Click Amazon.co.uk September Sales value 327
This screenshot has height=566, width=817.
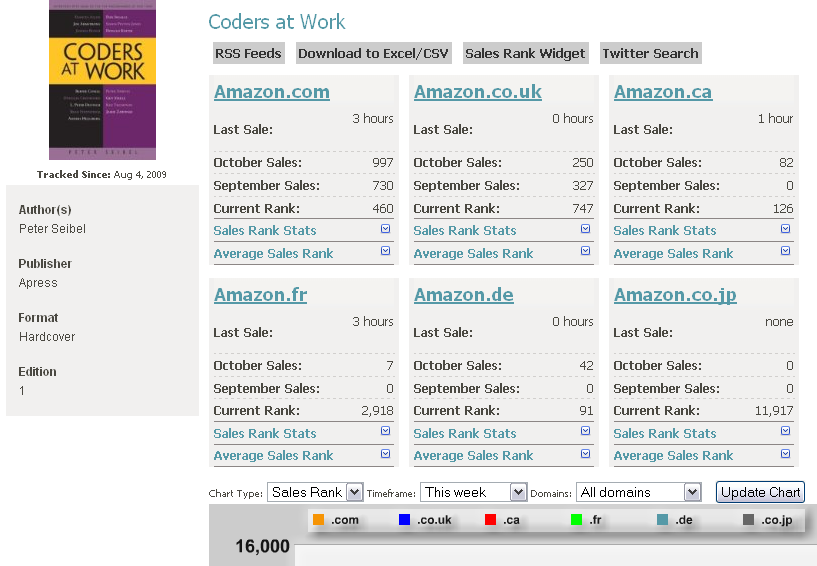[x=583, y=186]
